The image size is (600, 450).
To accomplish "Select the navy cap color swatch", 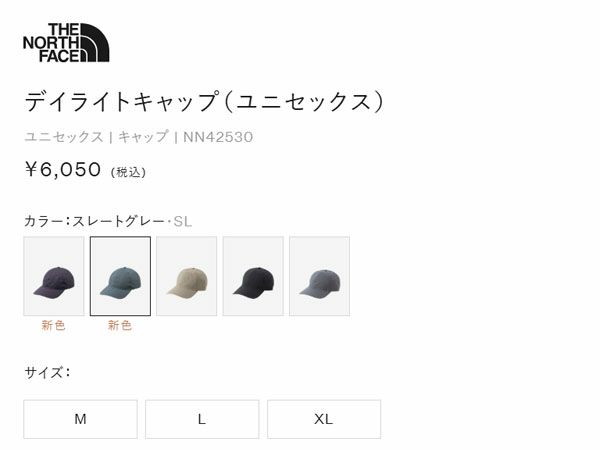I will pyautogui.click(x=54, y=276).
